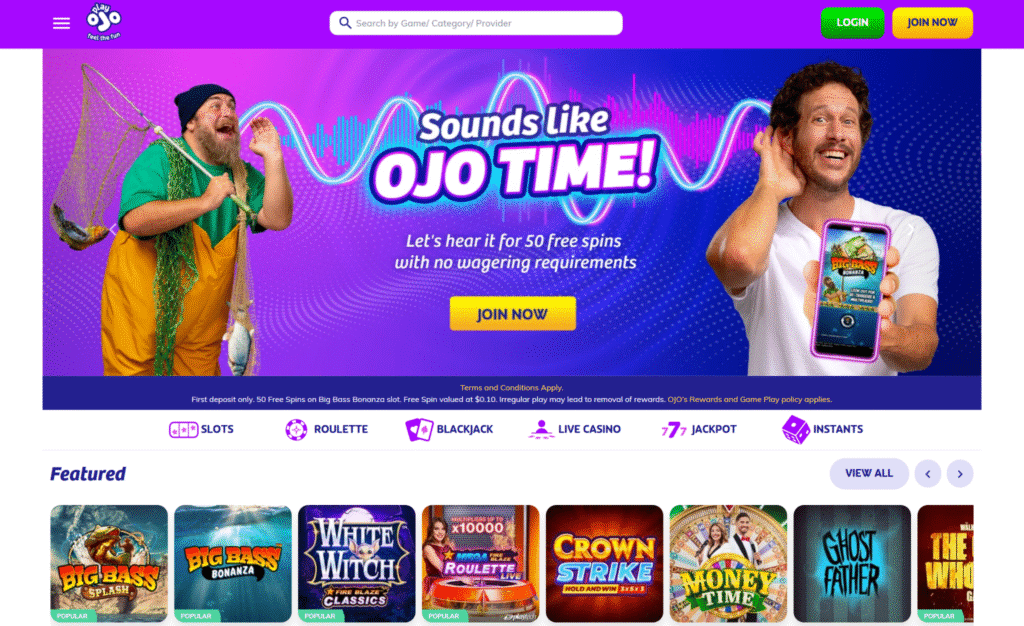Open OJO's Rewards and Game Play policy link

coord(749,399)
